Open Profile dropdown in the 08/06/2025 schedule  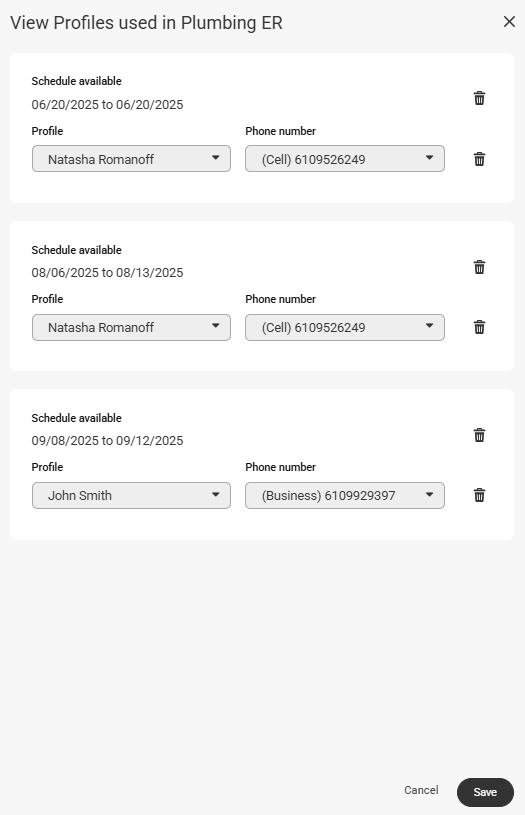click(131, 327)
